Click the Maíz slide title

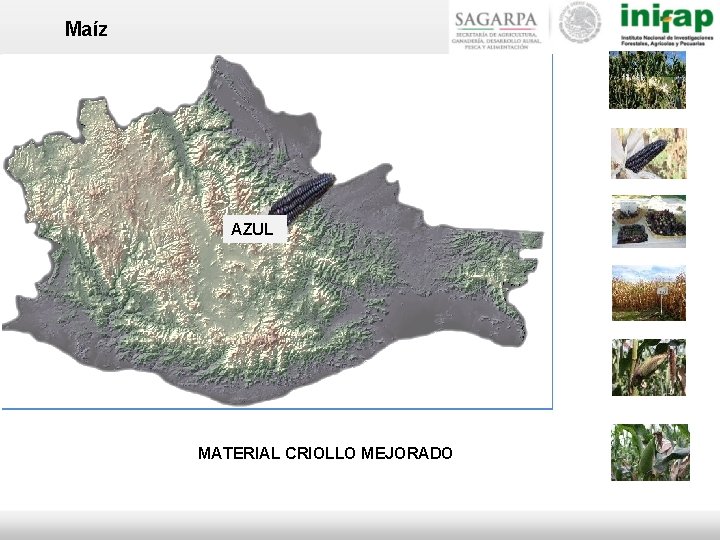tap(86, 29)
